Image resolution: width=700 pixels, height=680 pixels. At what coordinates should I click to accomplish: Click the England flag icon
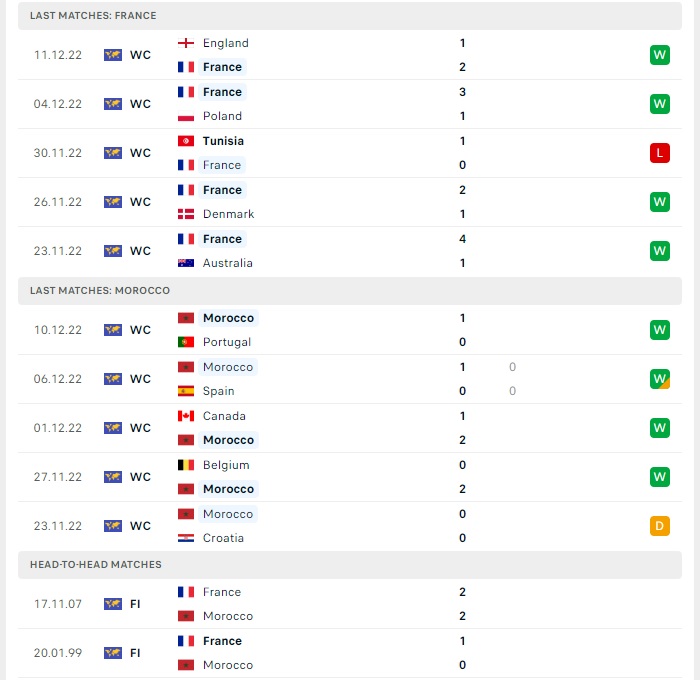(x=186, y=43)
